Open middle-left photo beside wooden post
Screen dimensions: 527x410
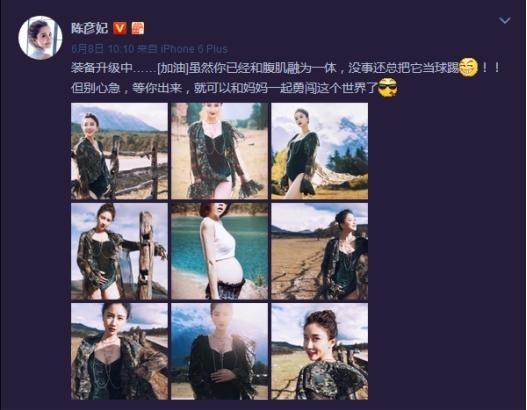(x=119, y=251)
